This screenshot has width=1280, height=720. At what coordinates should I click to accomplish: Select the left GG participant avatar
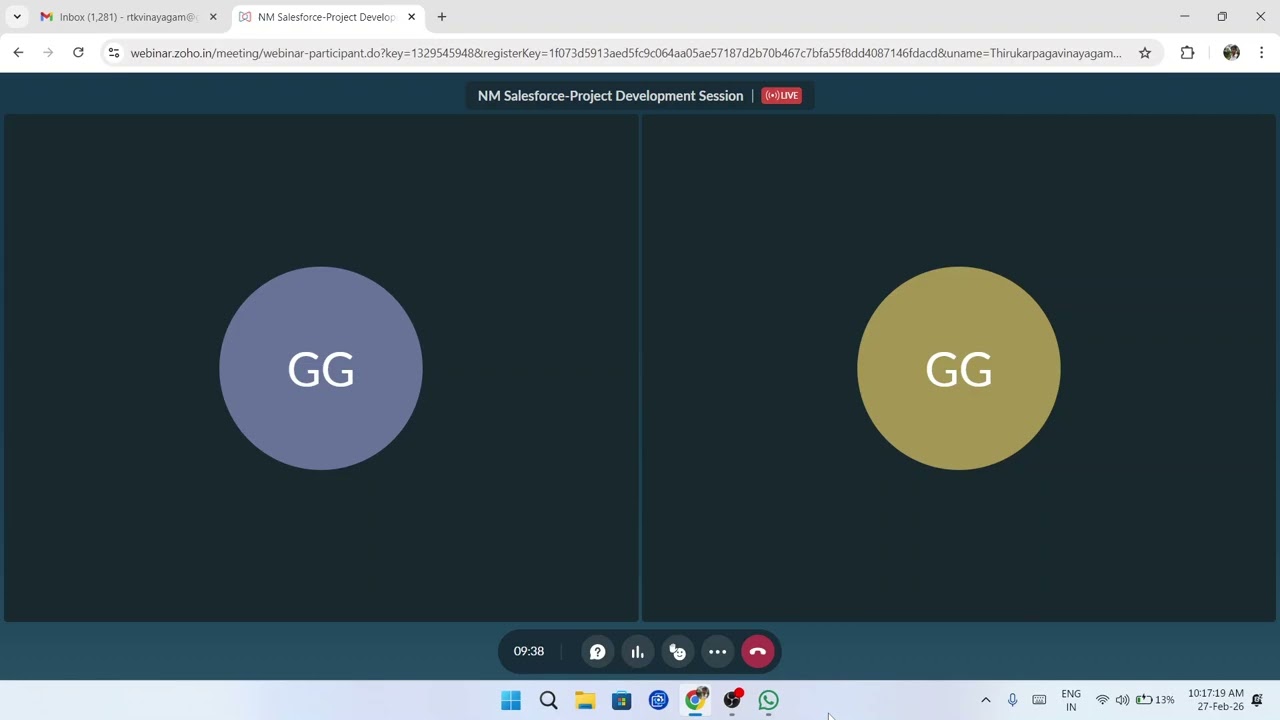(321, 368)
